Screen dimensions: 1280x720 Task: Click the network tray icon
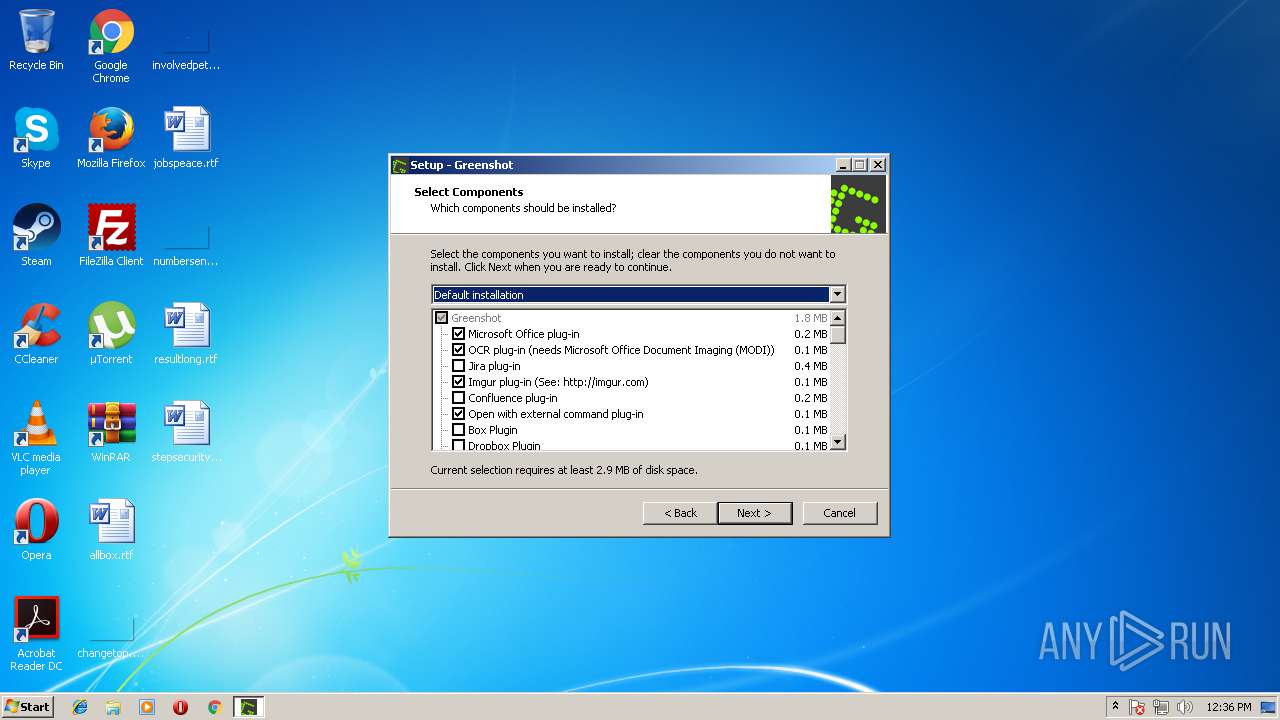[1161, 707]
